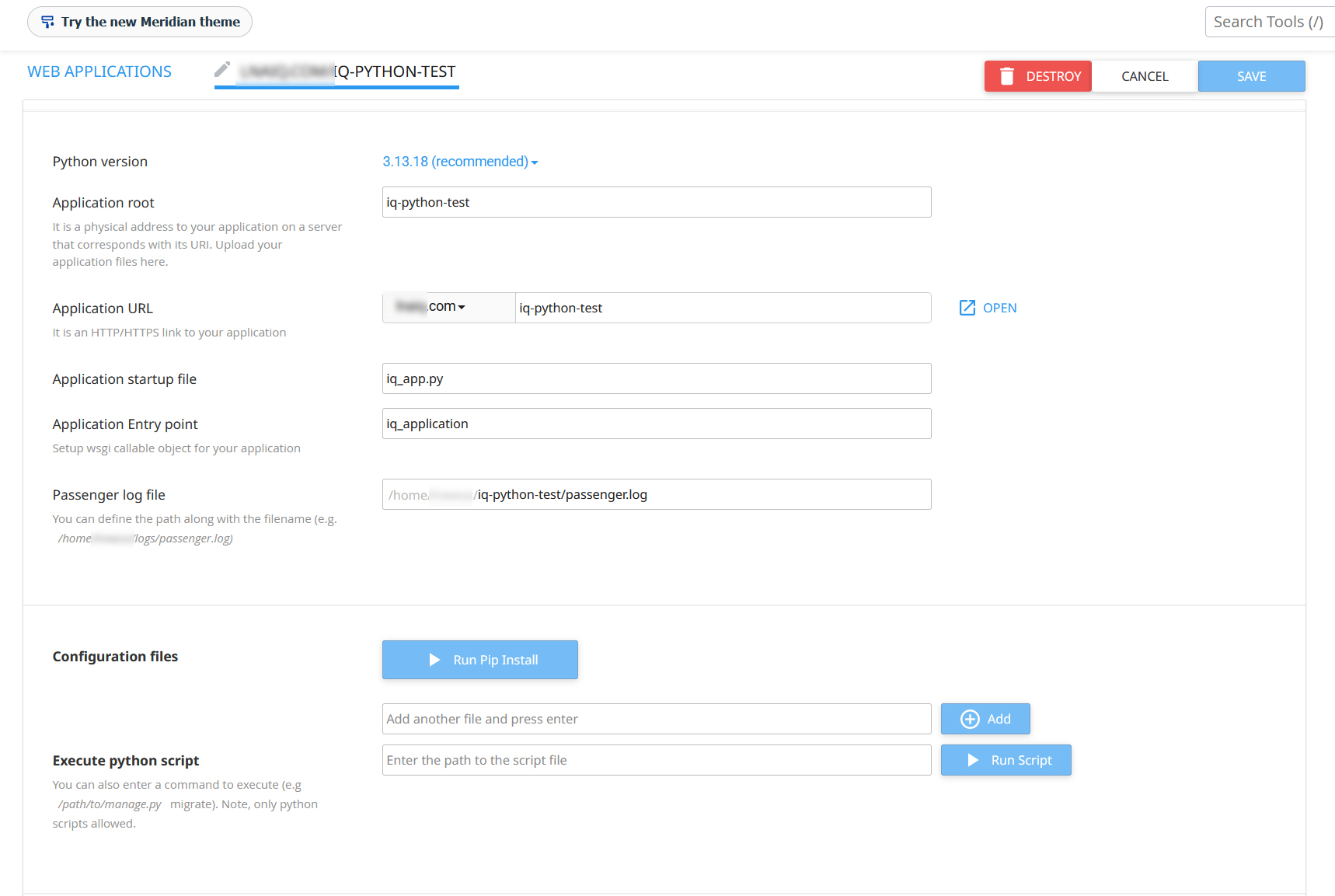The height and width of the screenshot is (896, 1335).
Task: Click Try the new Meridian theme
Action: pos(140,22)
